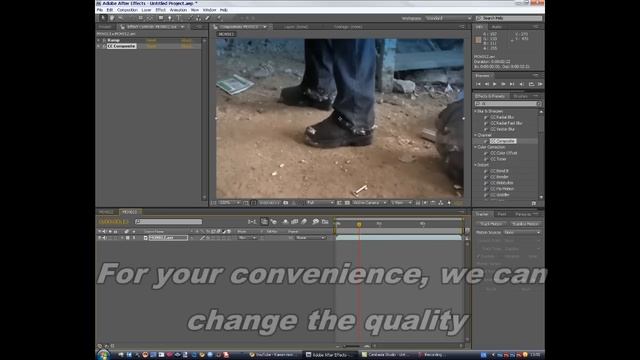Click the Info panel color swatch
This screenshot has height=360, width=640.
tap(478, 40)
